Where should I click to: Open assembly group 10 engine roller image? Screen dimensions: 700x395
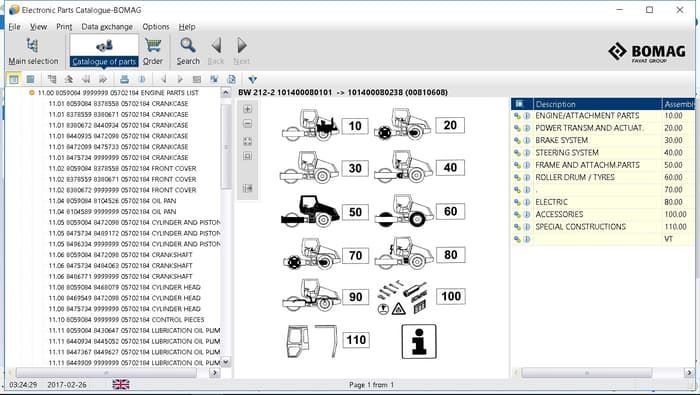pos(310,125)
